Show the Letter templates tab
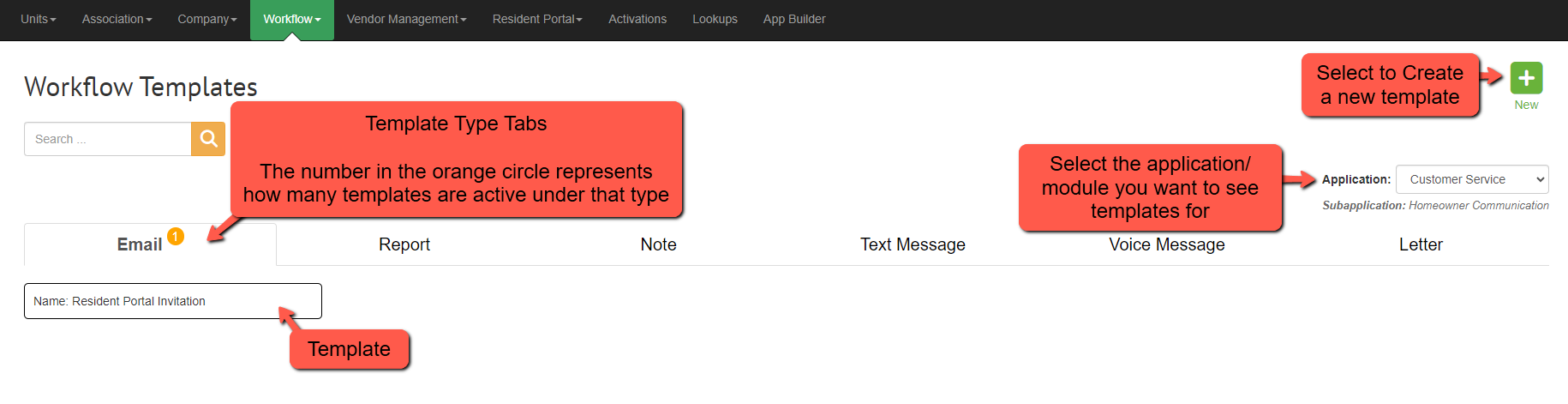 click(x=1420, y=245)
